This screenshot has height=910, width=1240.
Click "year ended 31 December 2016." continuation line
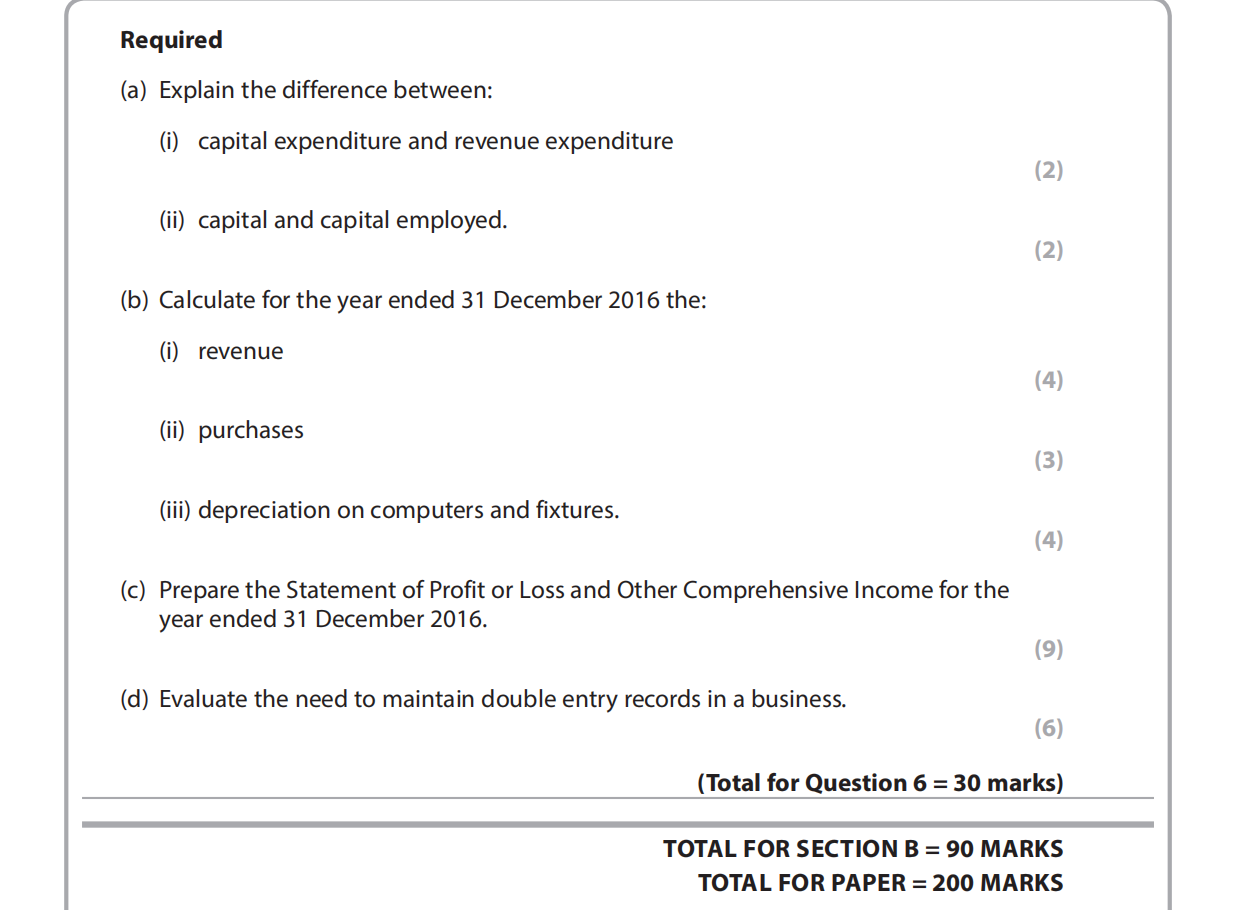coord(323,620)
